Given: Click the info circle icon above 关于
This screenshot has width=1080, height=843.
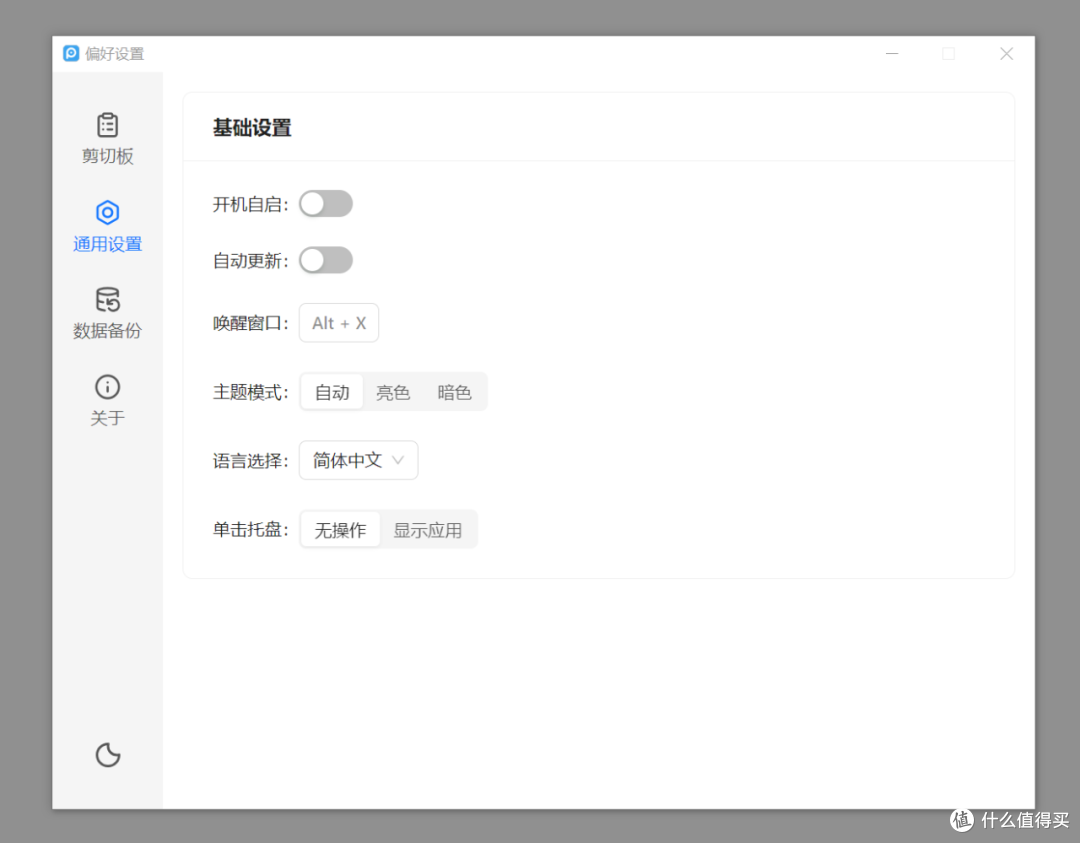Looking at the screenshot, I should [x=107, y=386].
